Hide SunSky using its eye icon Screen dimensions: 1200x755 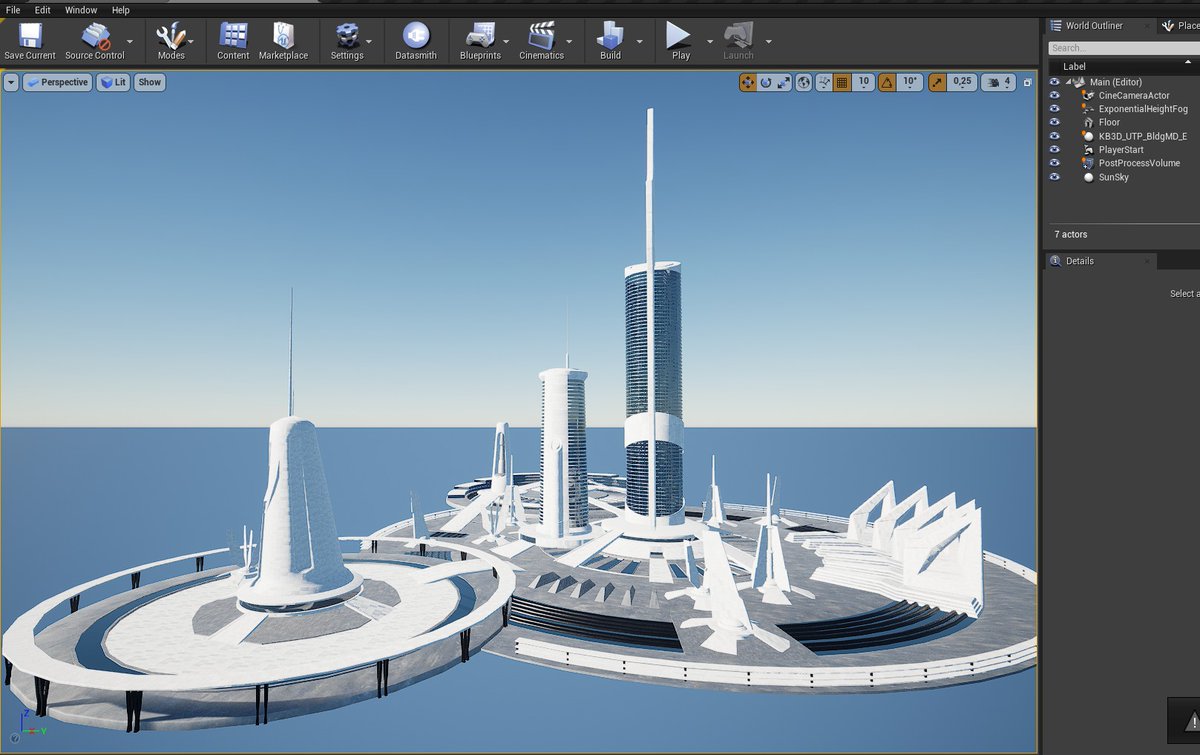pyautogui.click(x=1054, y=177)
